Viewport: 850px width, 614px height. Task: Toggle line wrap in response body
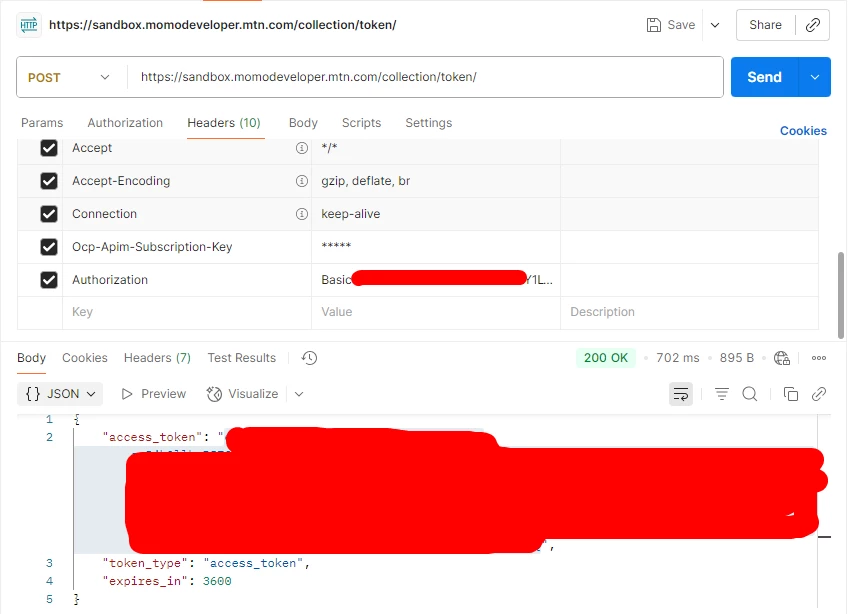pos(681,394)
